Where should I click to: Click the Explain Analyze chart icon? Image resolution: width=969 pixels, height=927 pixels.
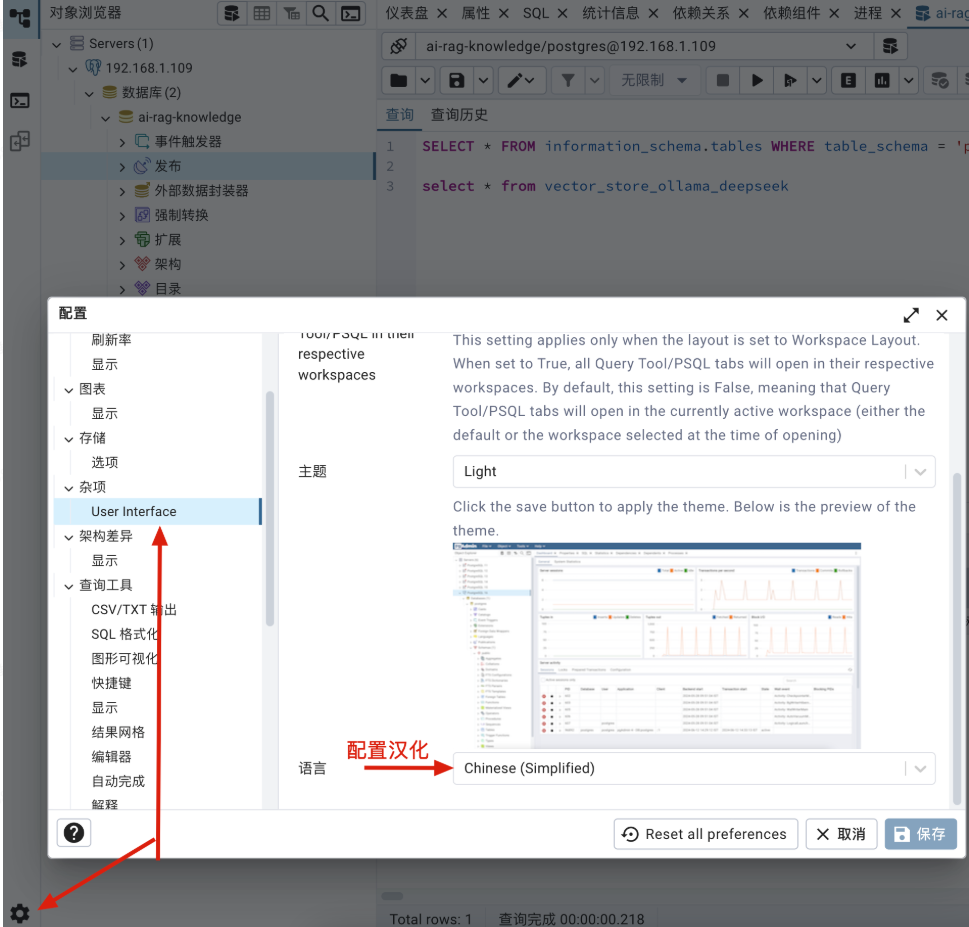point(882,80)
